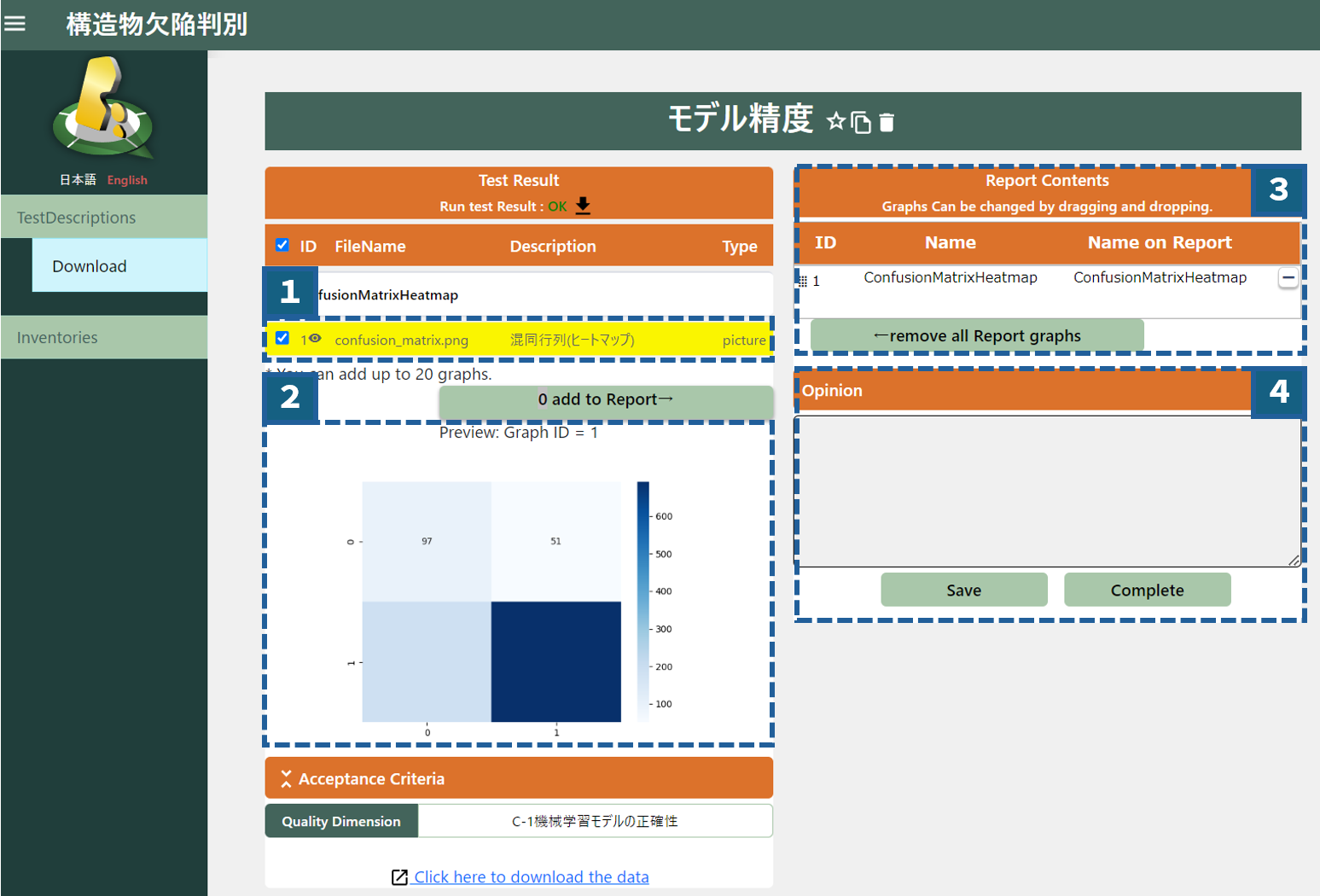Remove ConfusionMatrixHeatmap from report with minus icon
Screen dimensions: 1320x896
pyautogui.click(x=1288, y=278)
